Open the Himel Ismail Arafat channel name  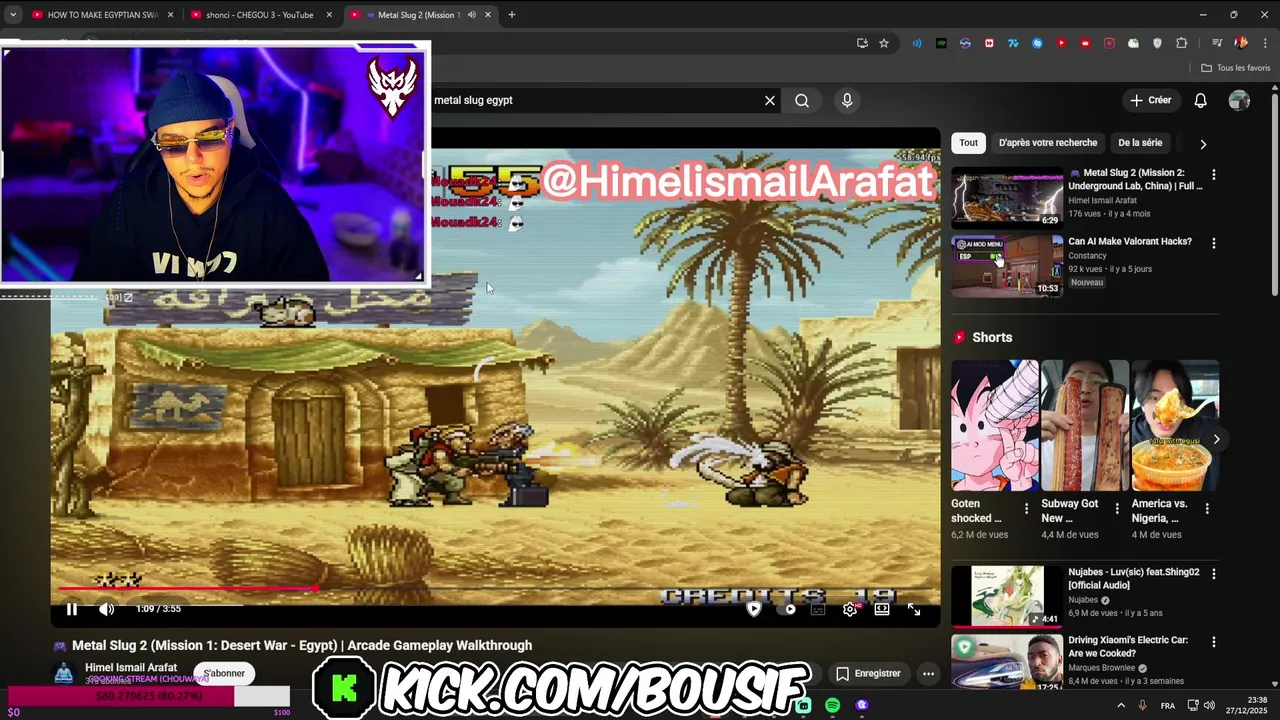(131, 667)
